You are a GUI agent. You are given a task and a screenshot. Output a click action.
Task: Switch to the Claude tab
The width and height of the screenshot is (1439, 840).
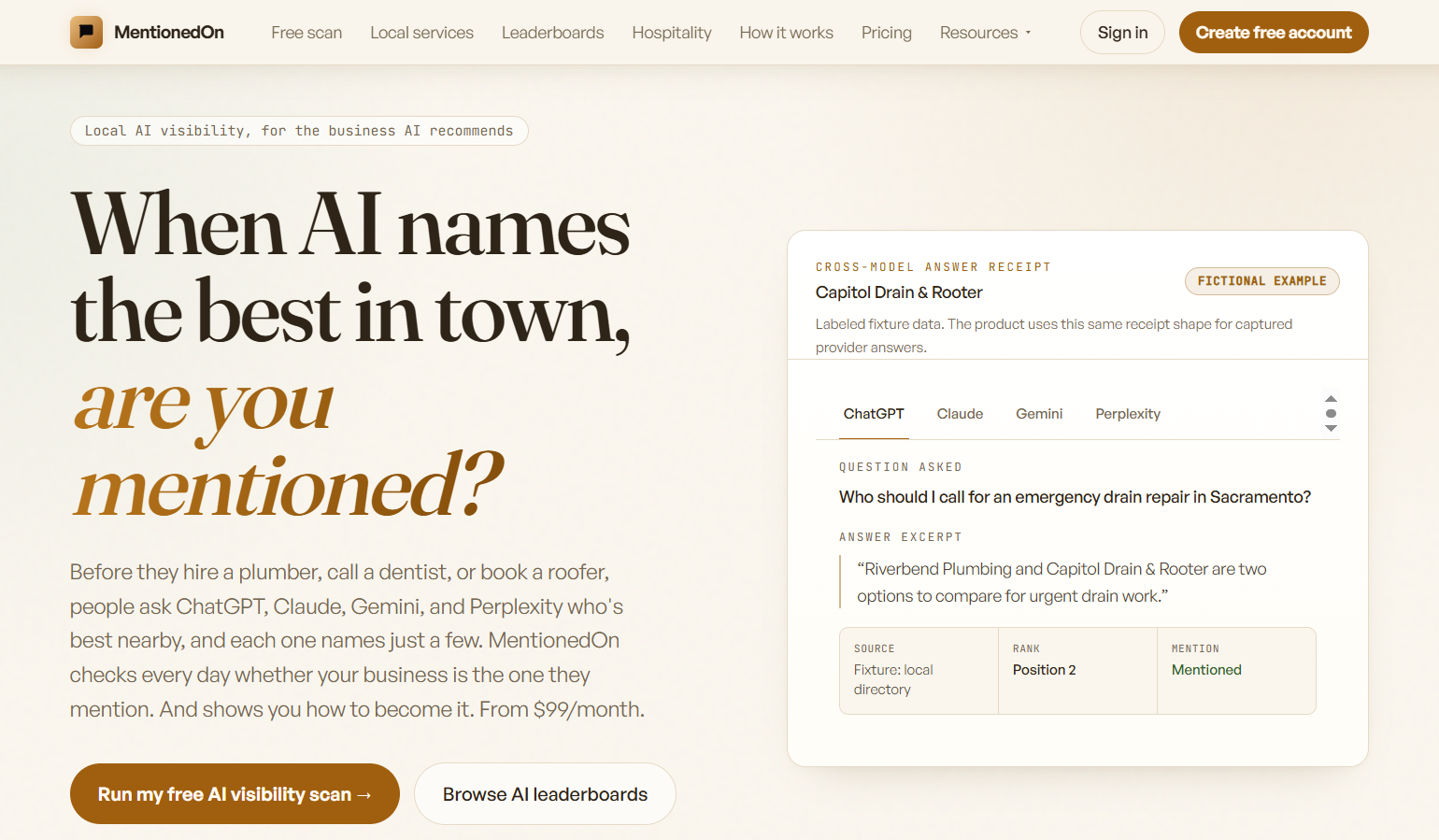(x=960, y=414)
